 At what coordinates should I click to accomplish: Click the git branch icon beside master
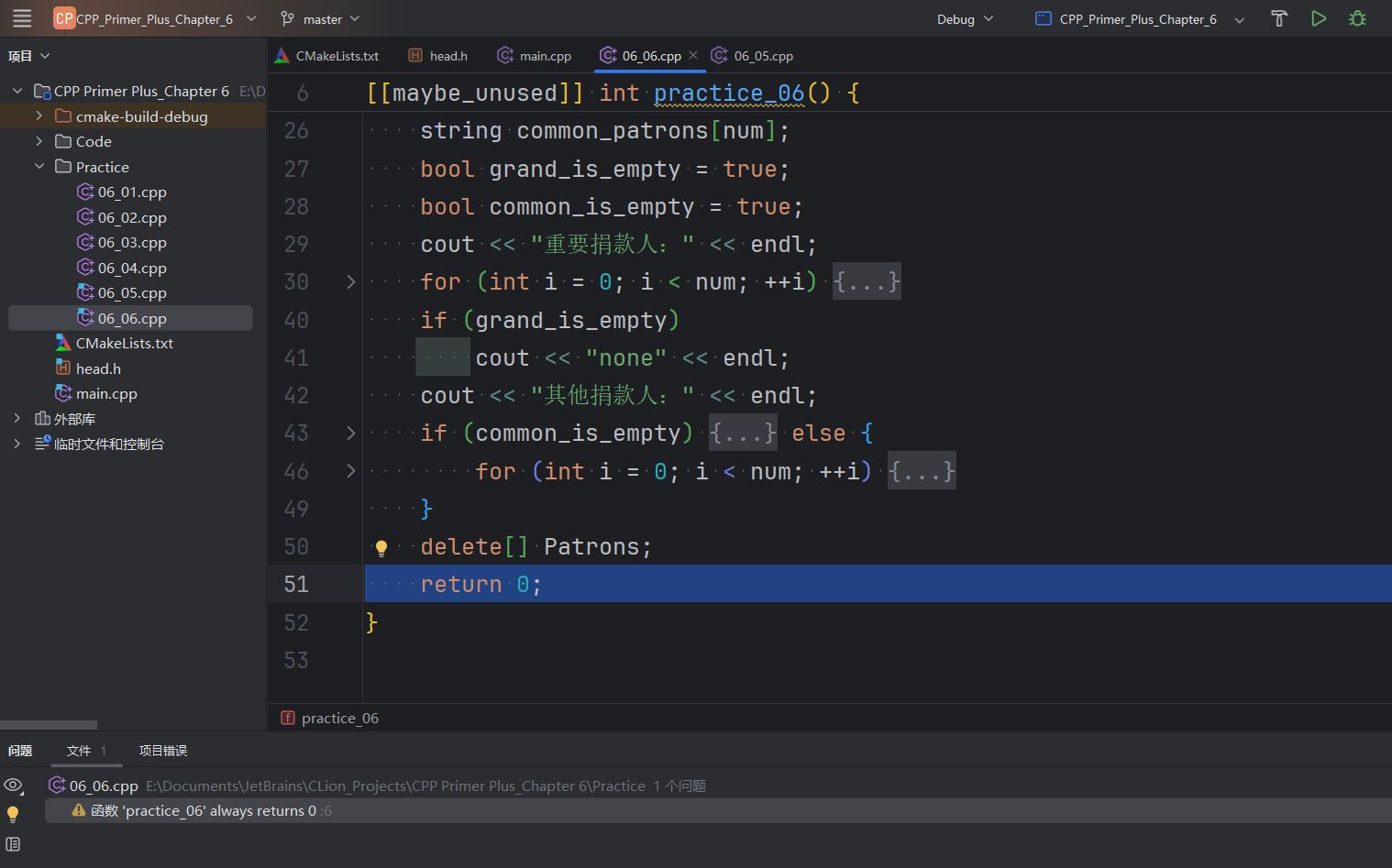288,18
